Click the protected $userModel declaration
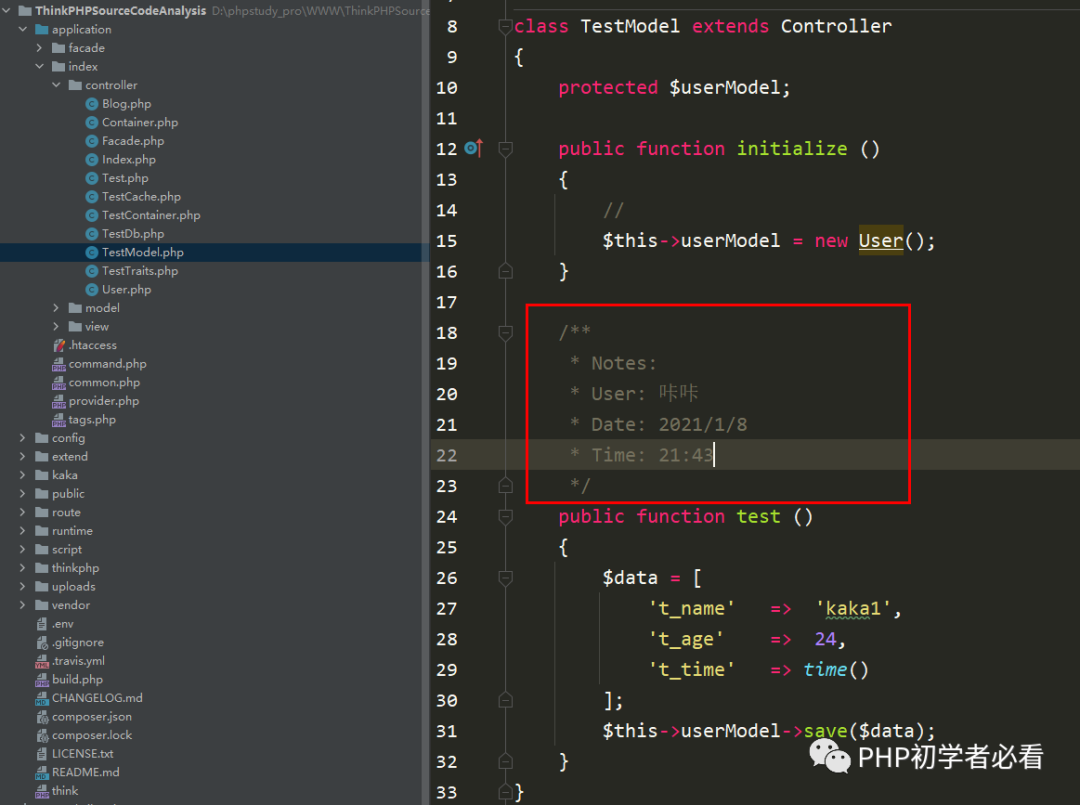 click(674, 88)
